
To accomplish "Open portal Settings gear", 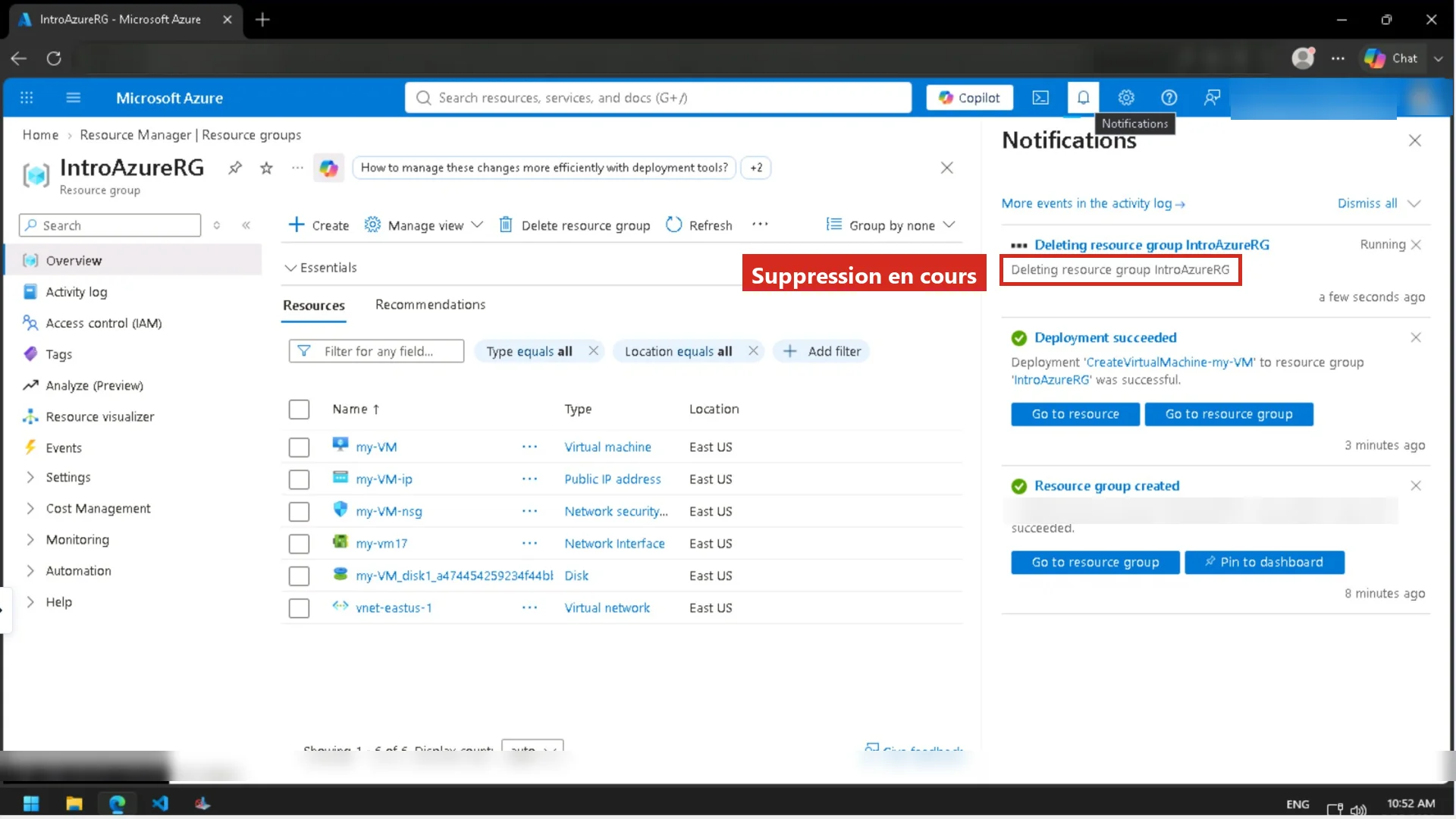I will (1126, 98).
